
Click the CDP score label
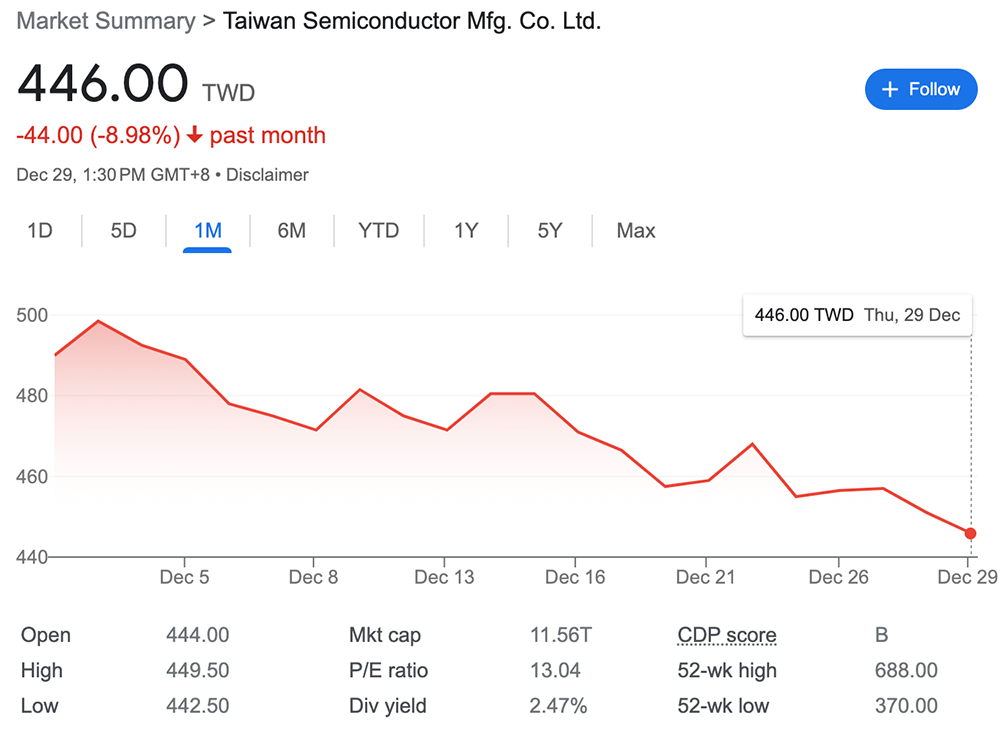[726, 635]
